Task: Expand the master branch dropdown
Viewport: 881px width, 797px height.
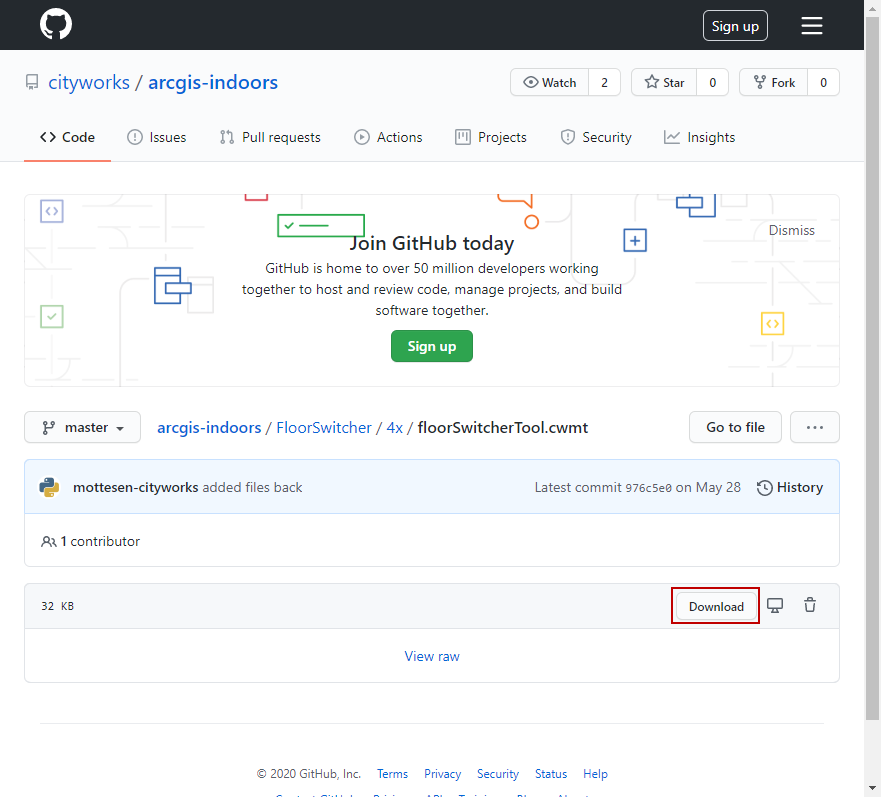Action: (82, 427)
